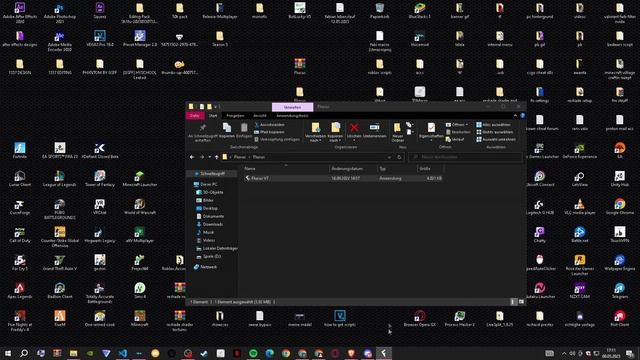
Task: Click Alles auswählen
Action: pos(493,124)
